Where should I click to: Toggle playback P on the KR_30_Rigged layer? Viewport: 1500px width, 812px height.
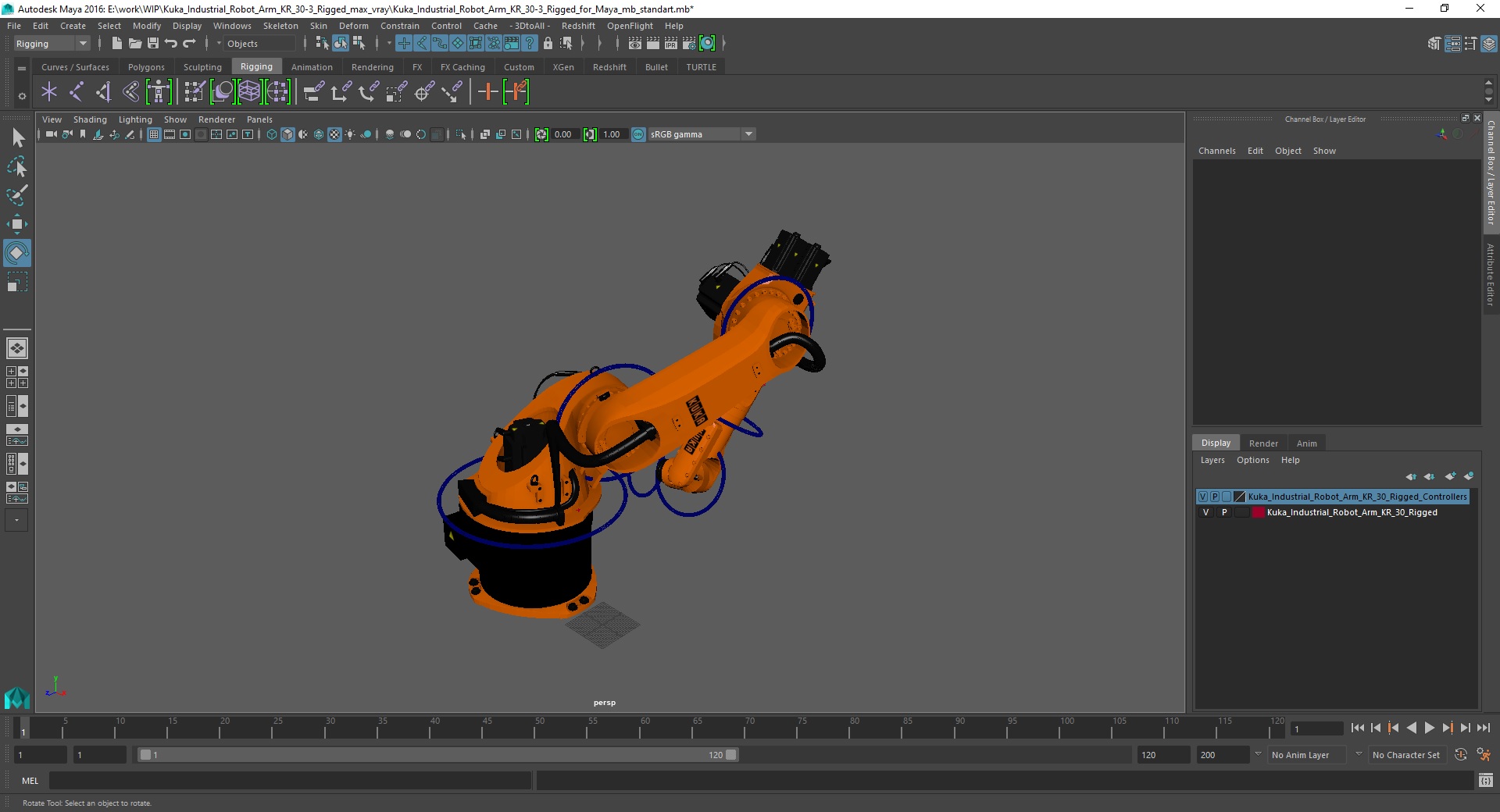click(x=1224, y=513)
